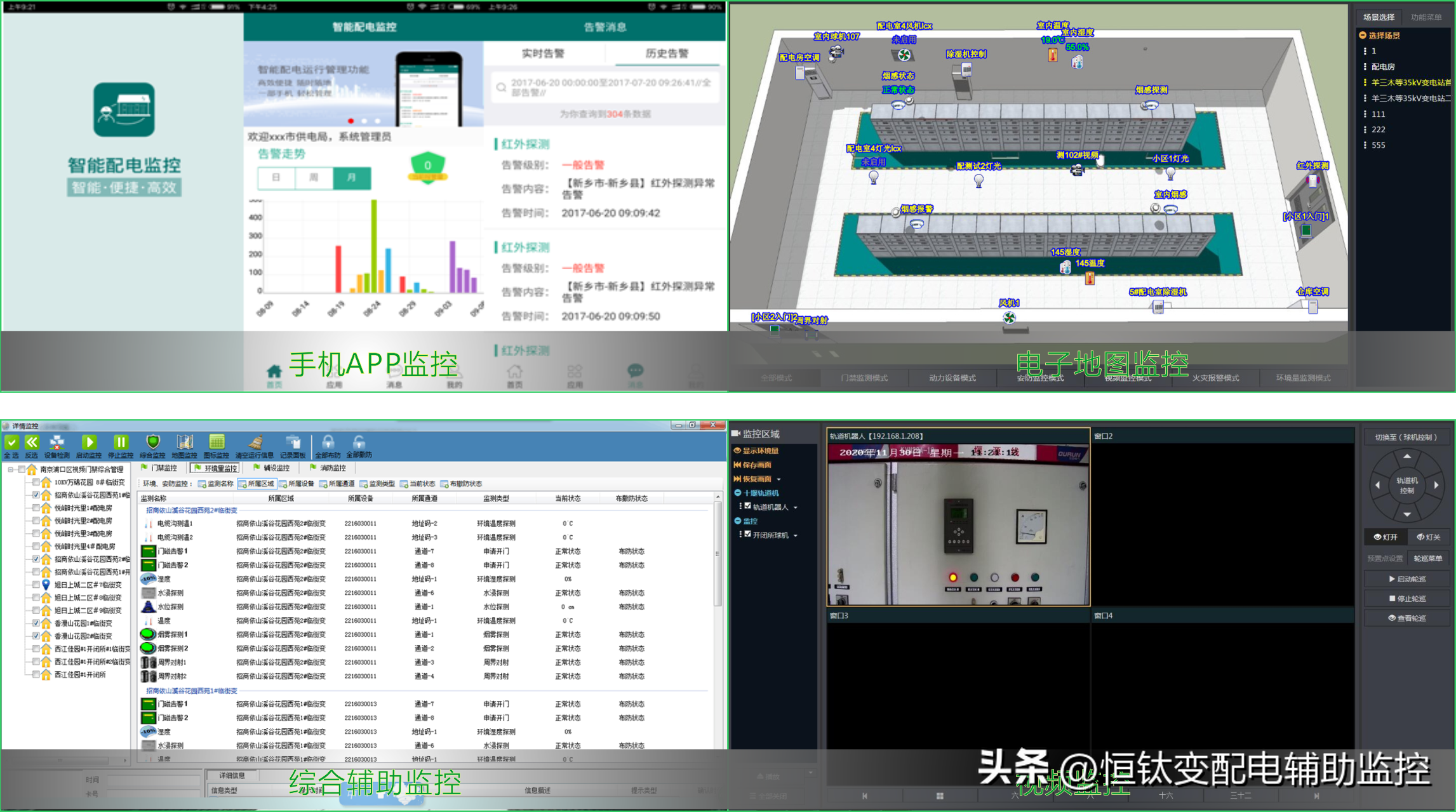1456x812 pixels.
Task: Click 清空运行信息 broom icon
Action: pyautogui.click(x=255, y=442)
